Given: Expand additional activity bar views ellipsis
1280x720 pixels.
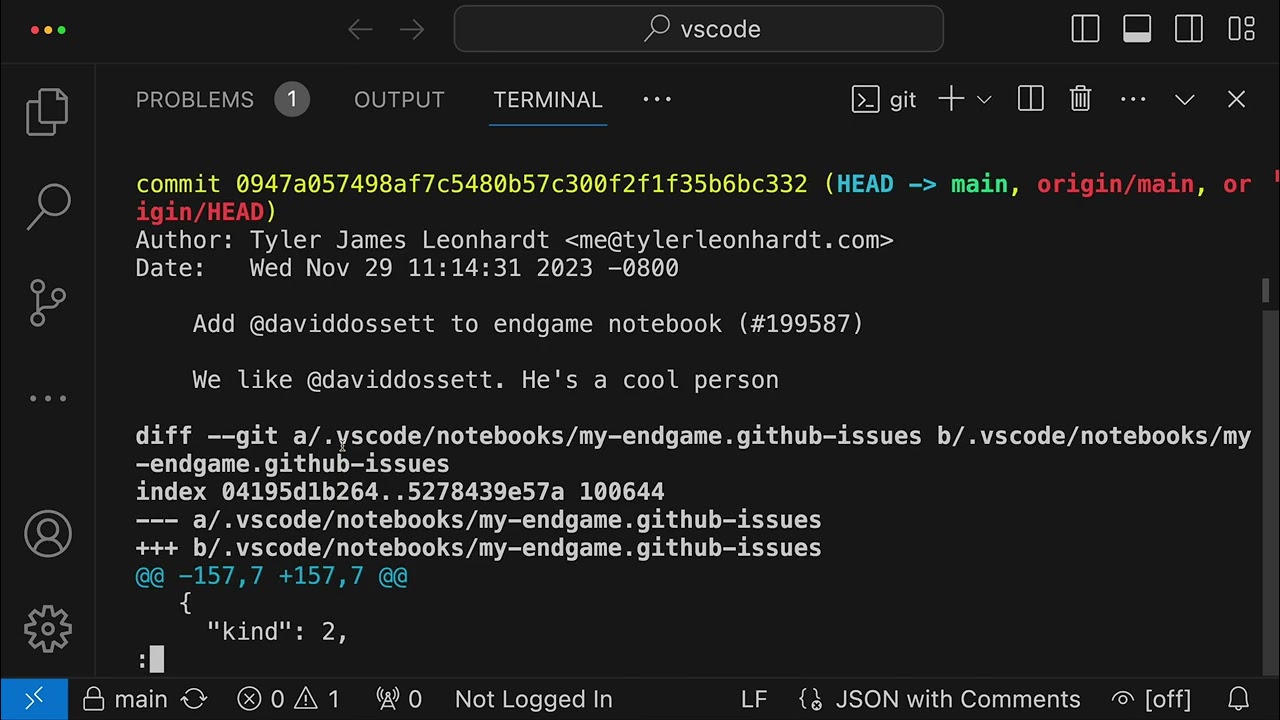Looking at the screenshot, I should click(47, 398).
